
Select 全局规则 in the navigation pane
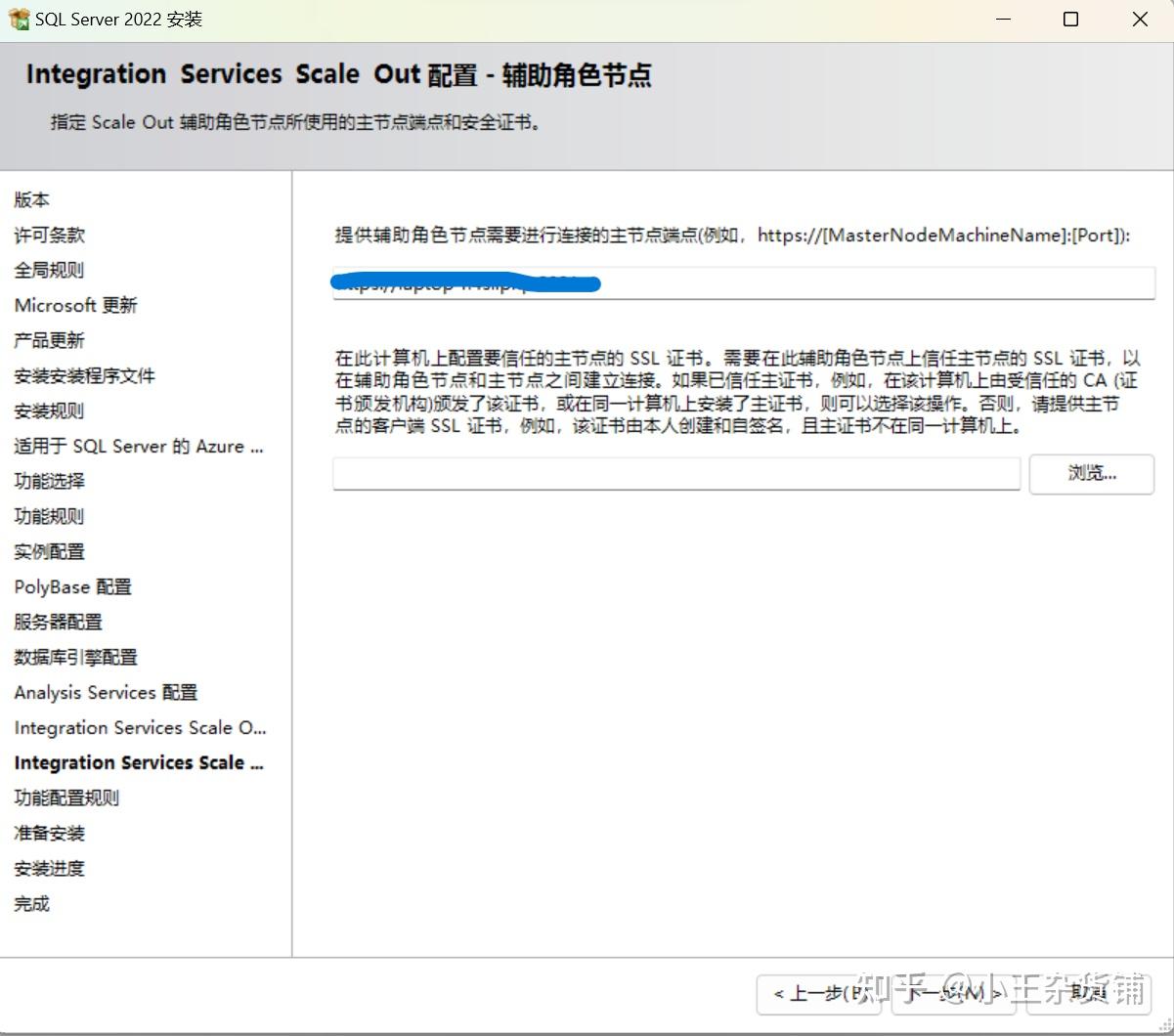tap(49, 270)
